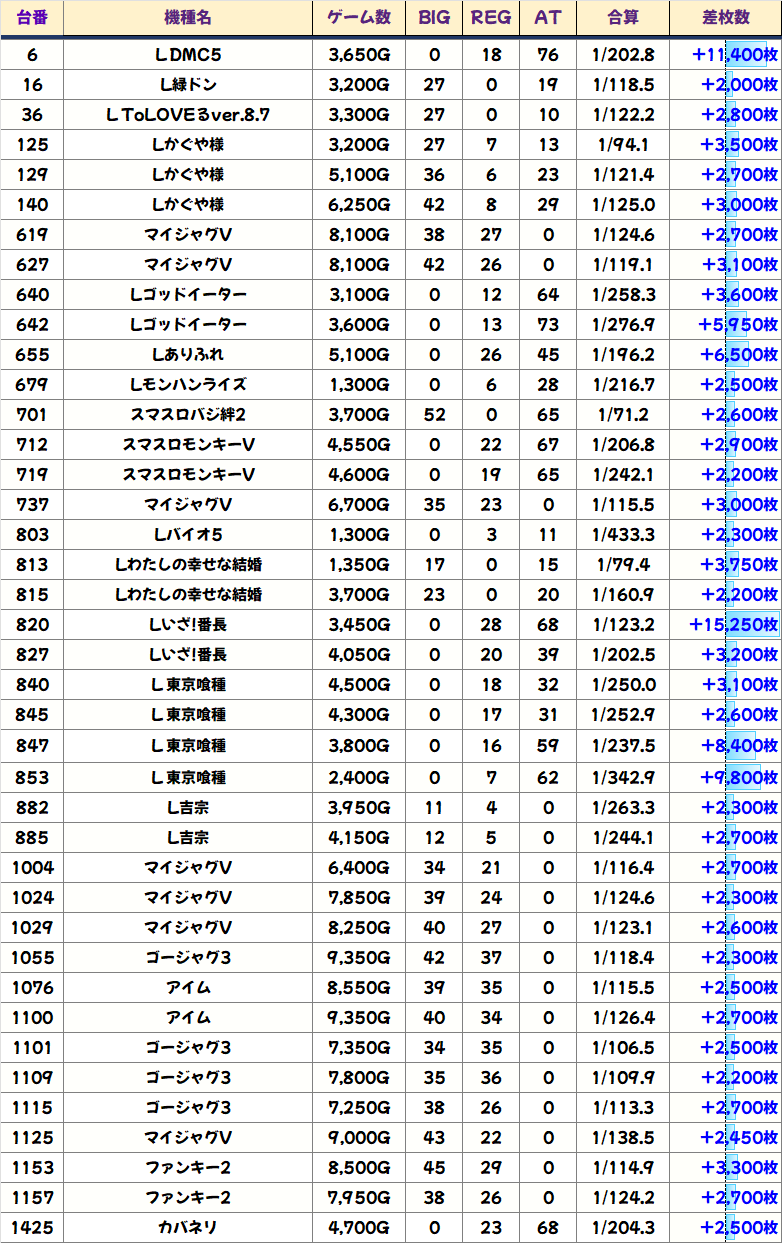This screenshot has height=1243, width=782.
Task: Select the AT column header
Action: (x=548, y=18)
